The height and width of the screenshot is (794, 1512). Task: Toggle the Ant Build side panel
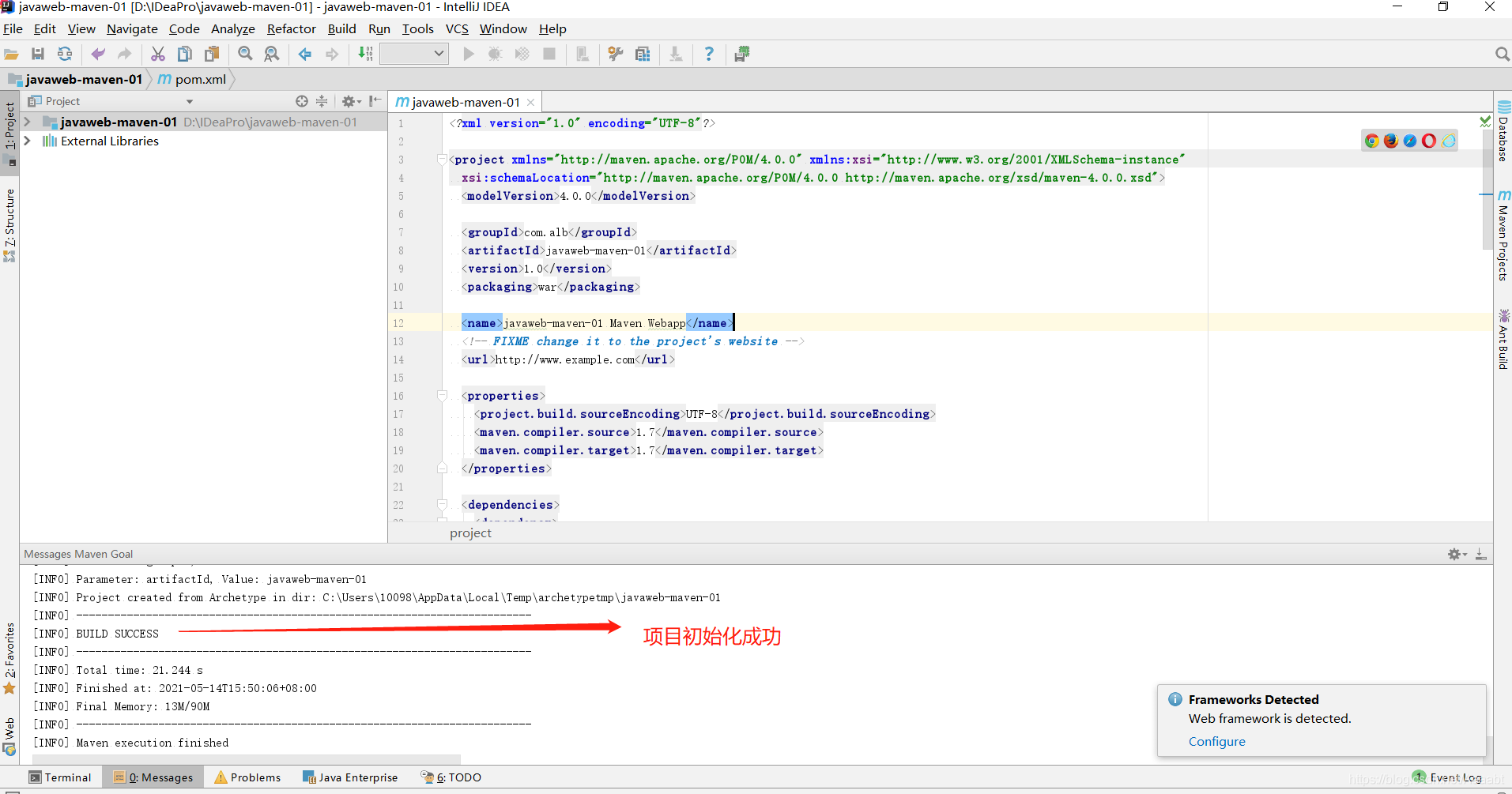[x=1503, y=340]
